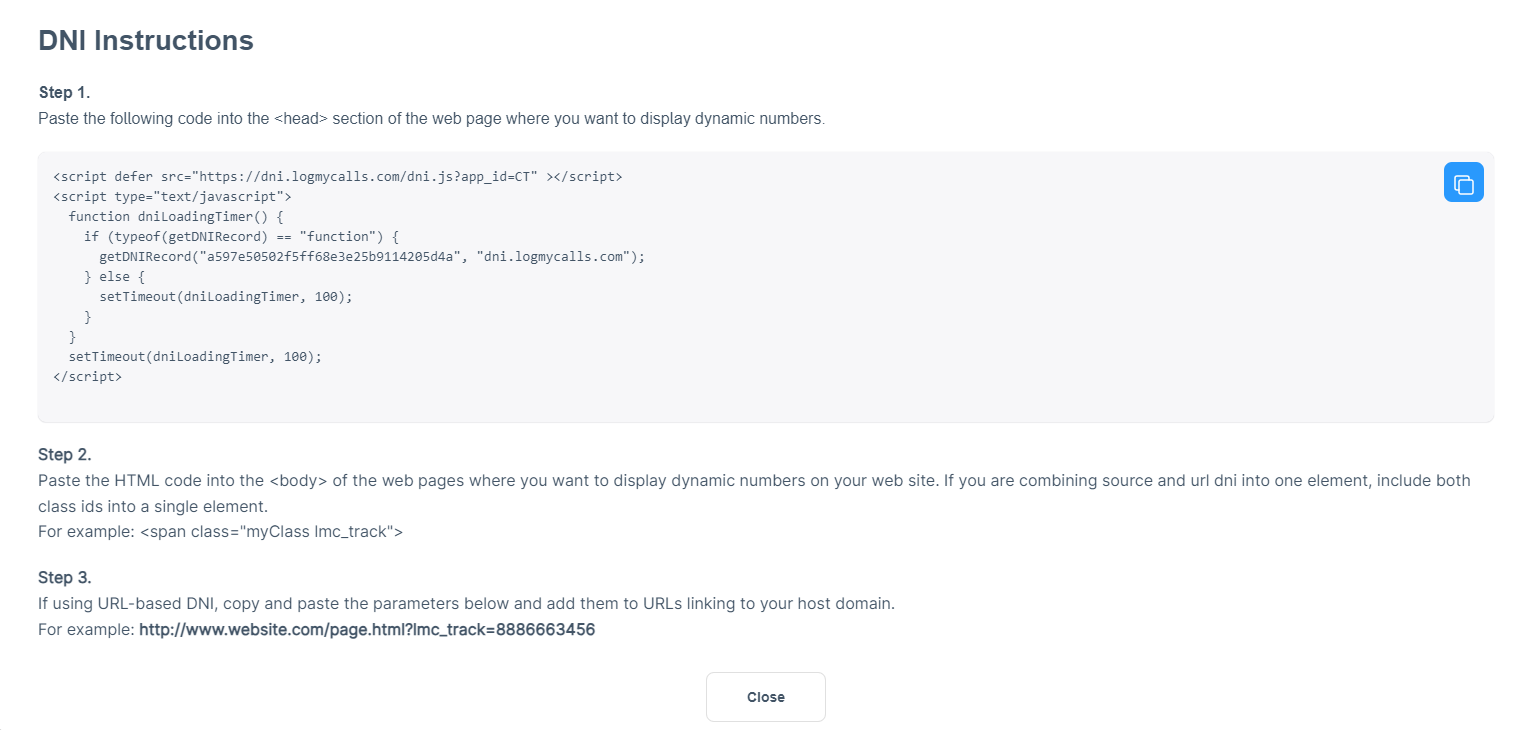
Task: Click the indented setTimeout line inside else
Action: [x=226, y=297]
